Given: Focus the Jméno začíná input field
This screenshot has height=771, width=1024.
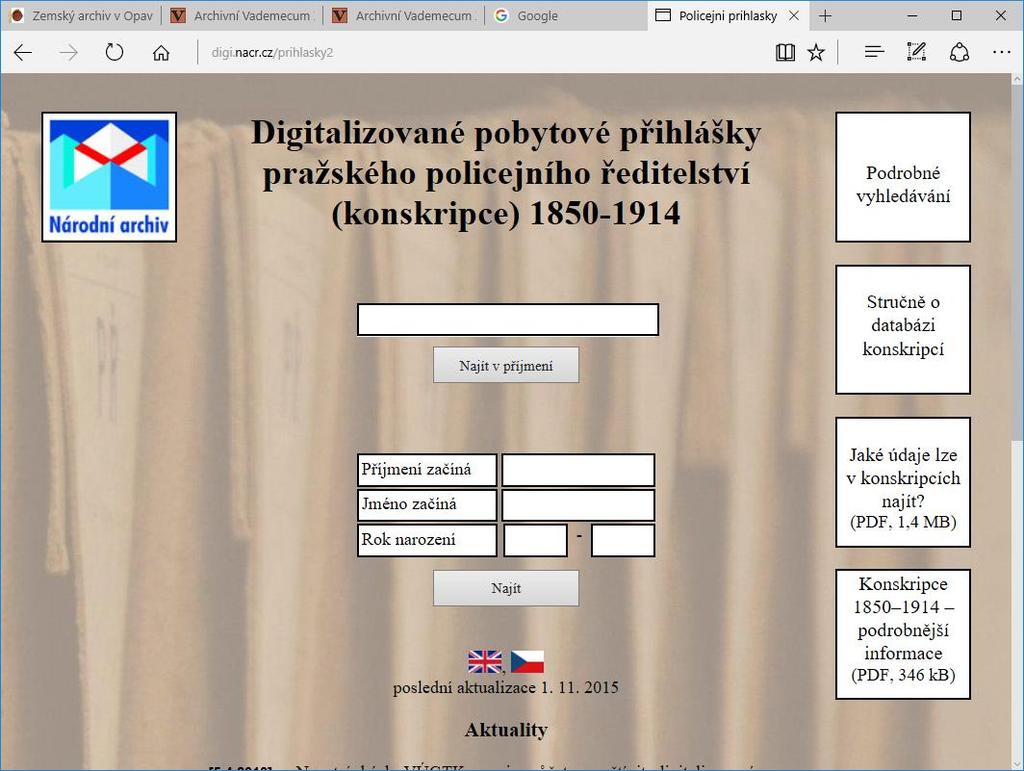Looking at the screenshot, I should (x=578, y=505).
